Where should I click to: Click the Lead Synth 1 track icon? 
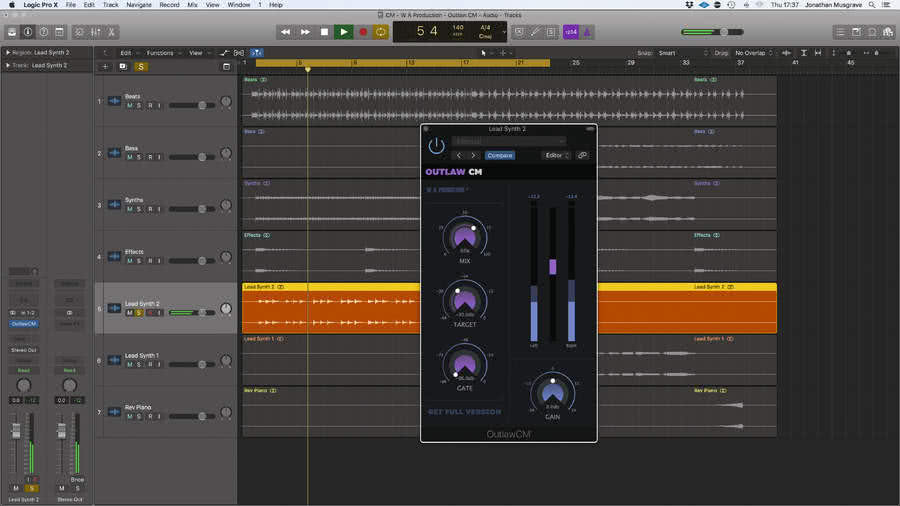114,360
